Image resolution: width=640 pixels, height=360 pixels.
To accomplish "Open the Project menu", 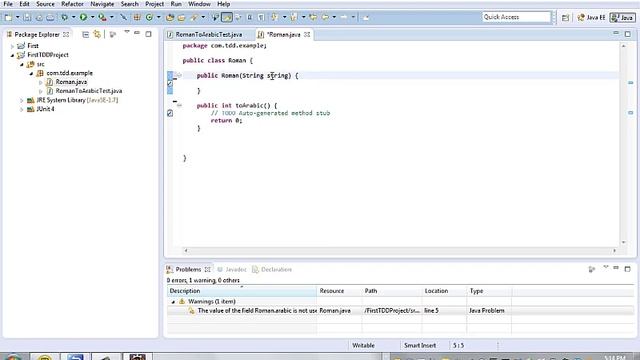I will pyautogui.click(x=154, y=4).
